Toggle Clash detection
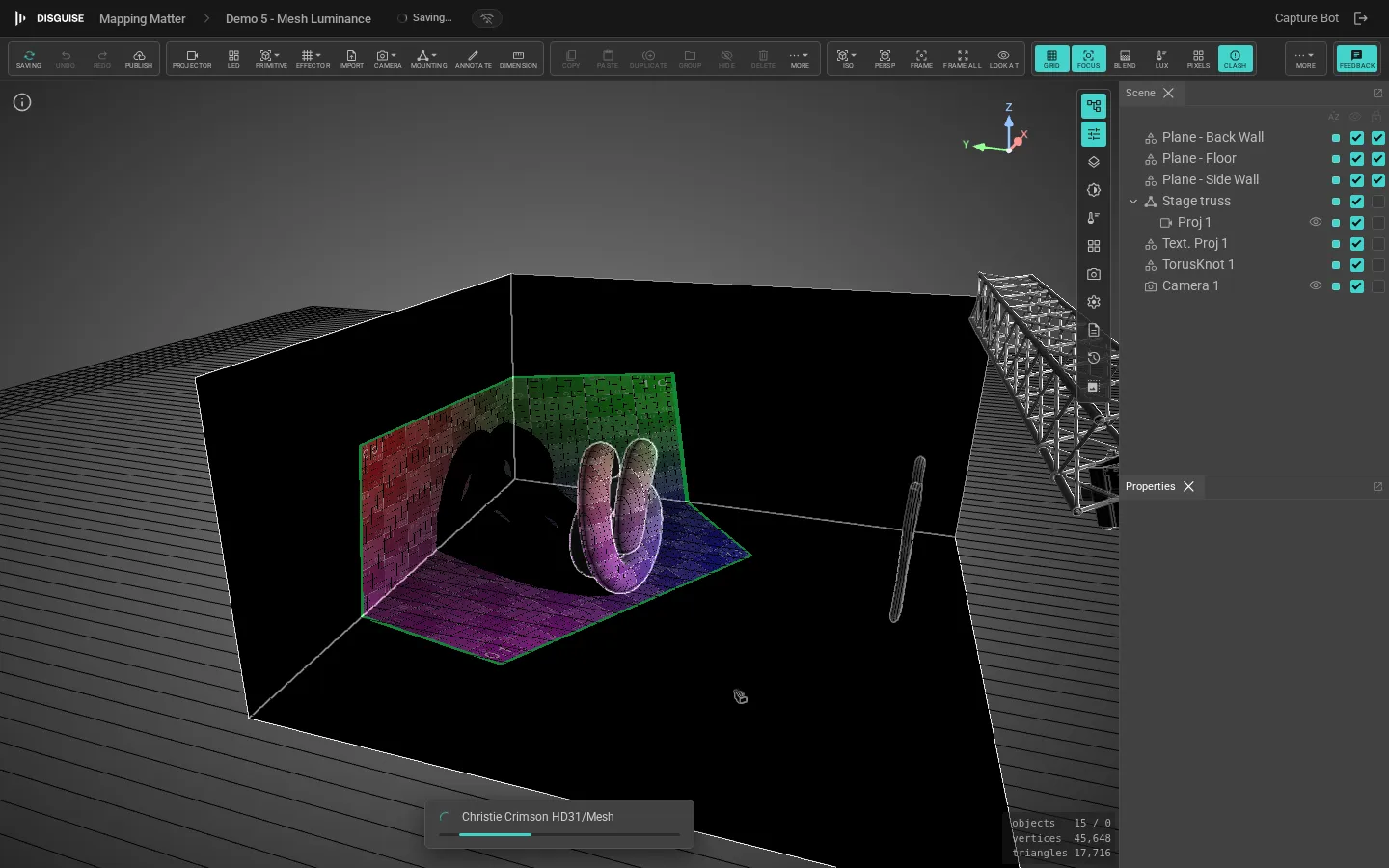Image resolution: width=1389 pixels, height=868 pixels. tap(1235, 59)
